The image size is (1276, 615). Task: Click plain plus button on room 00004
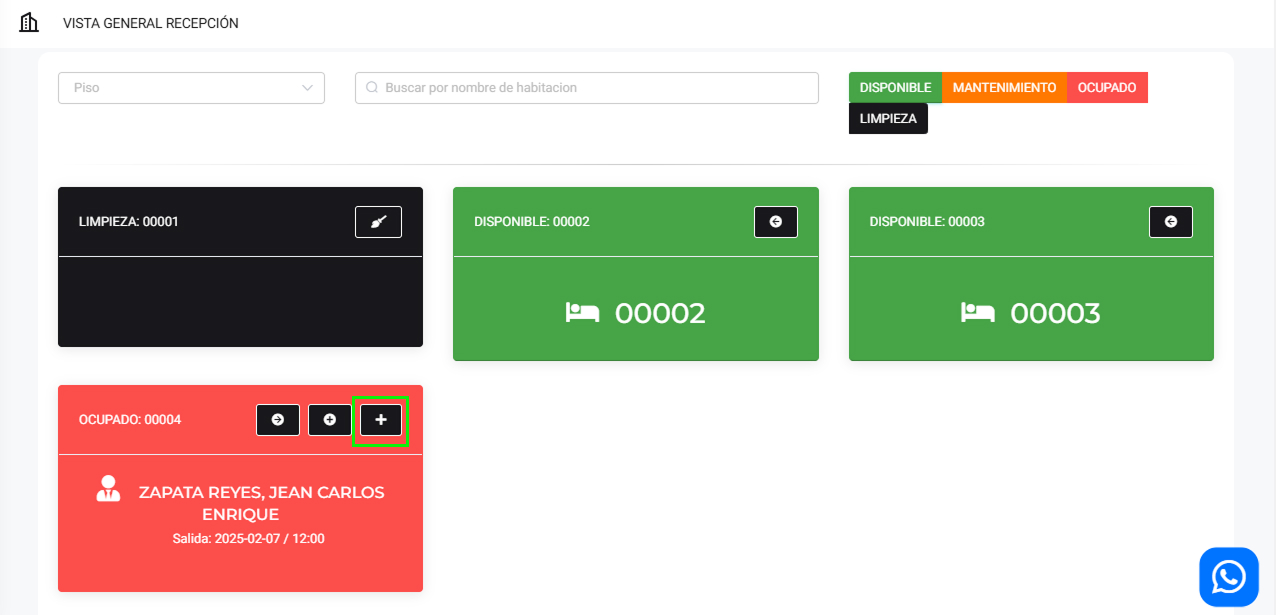(x=381, y=420)
